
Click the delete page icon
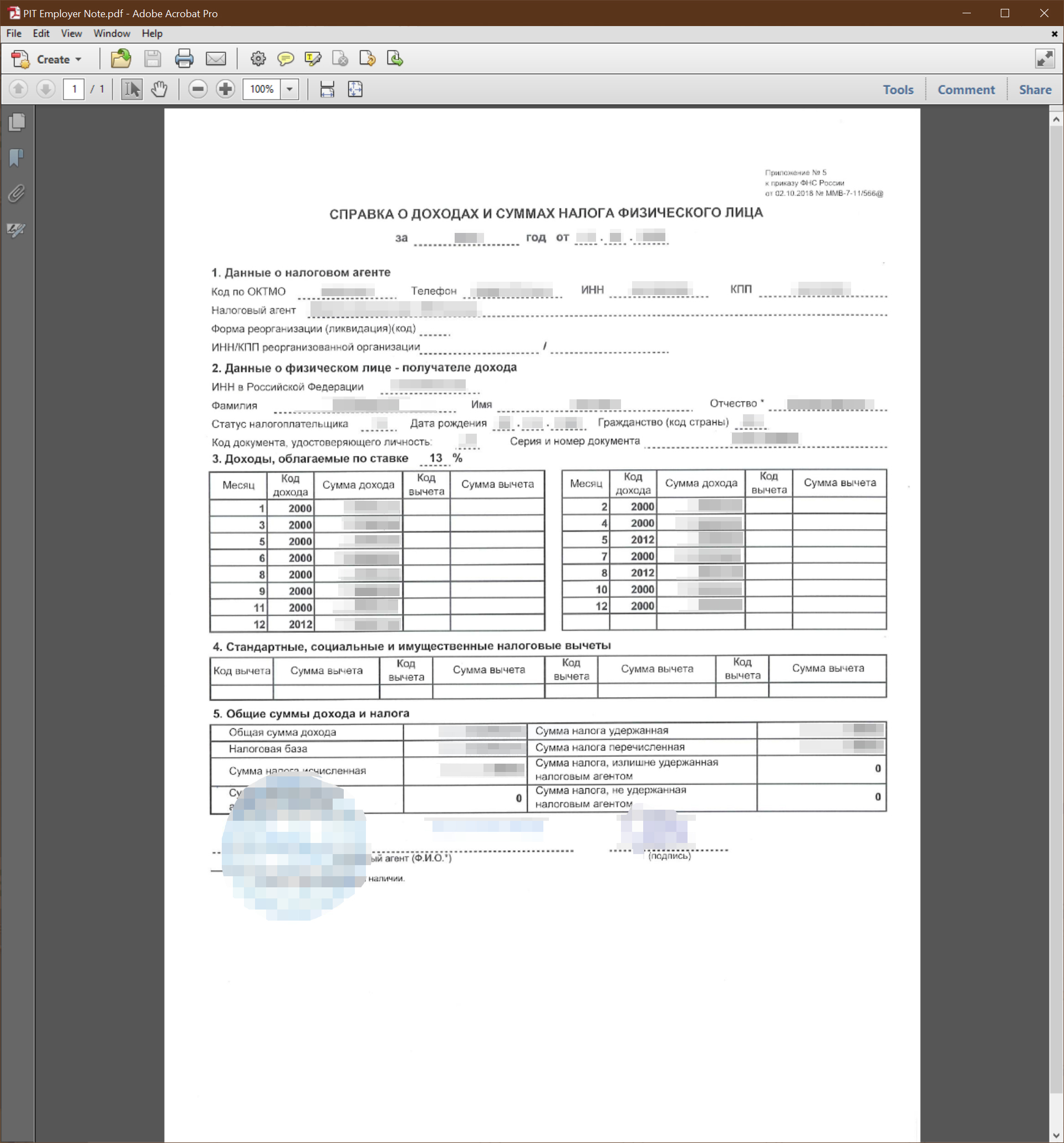tap(340, 59)
